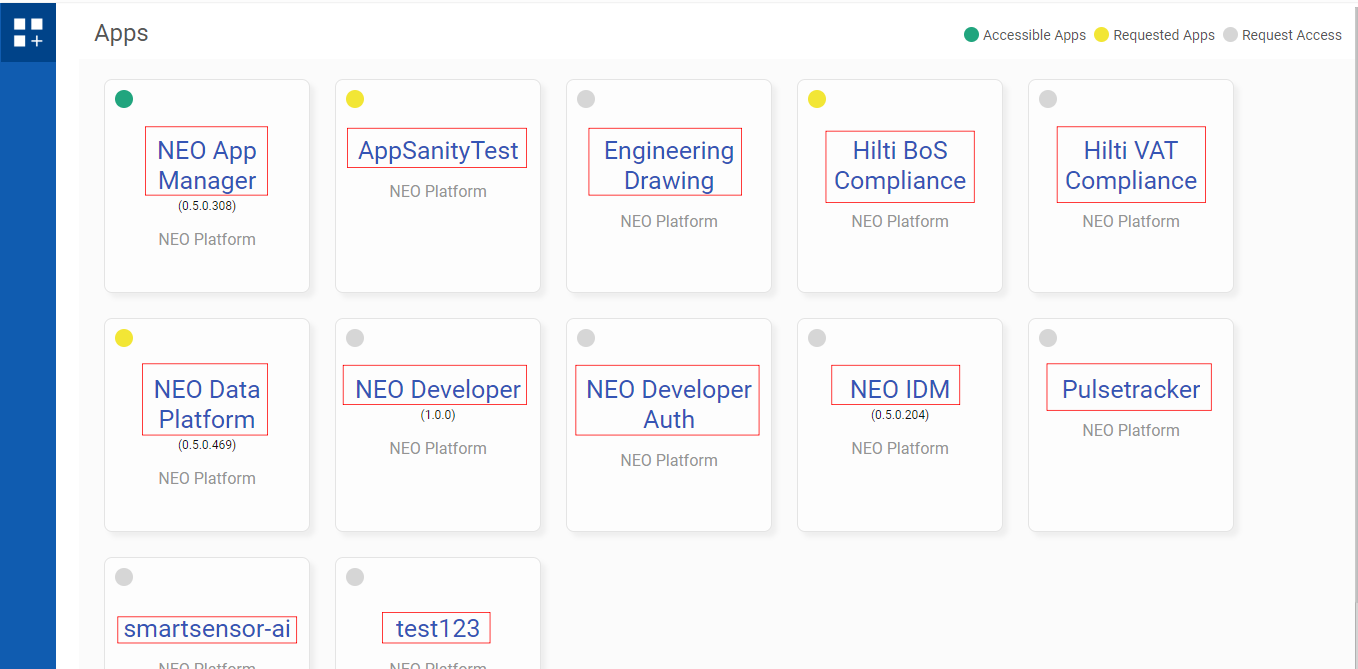The image size is (1358, 669).
Task: Click 'NEO Platform' text below version (1.0.0)
Action: tap(438, 448)
